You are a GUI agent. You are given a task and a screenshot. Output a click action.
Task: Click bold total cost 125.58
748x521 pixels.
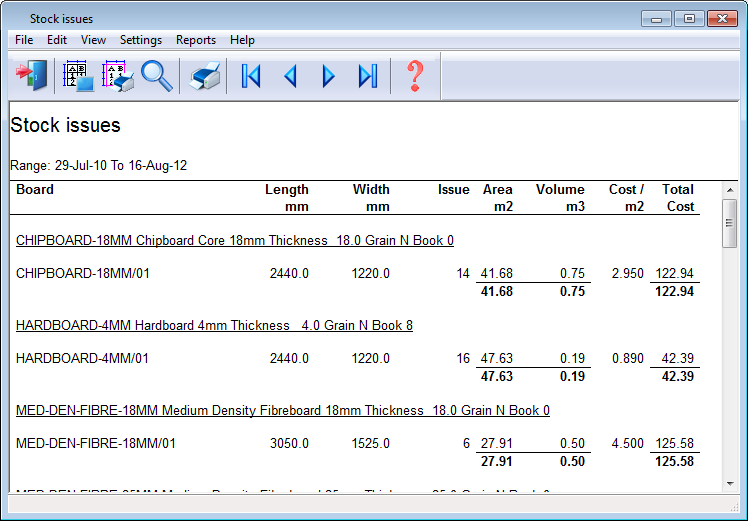tap(675, 461)
